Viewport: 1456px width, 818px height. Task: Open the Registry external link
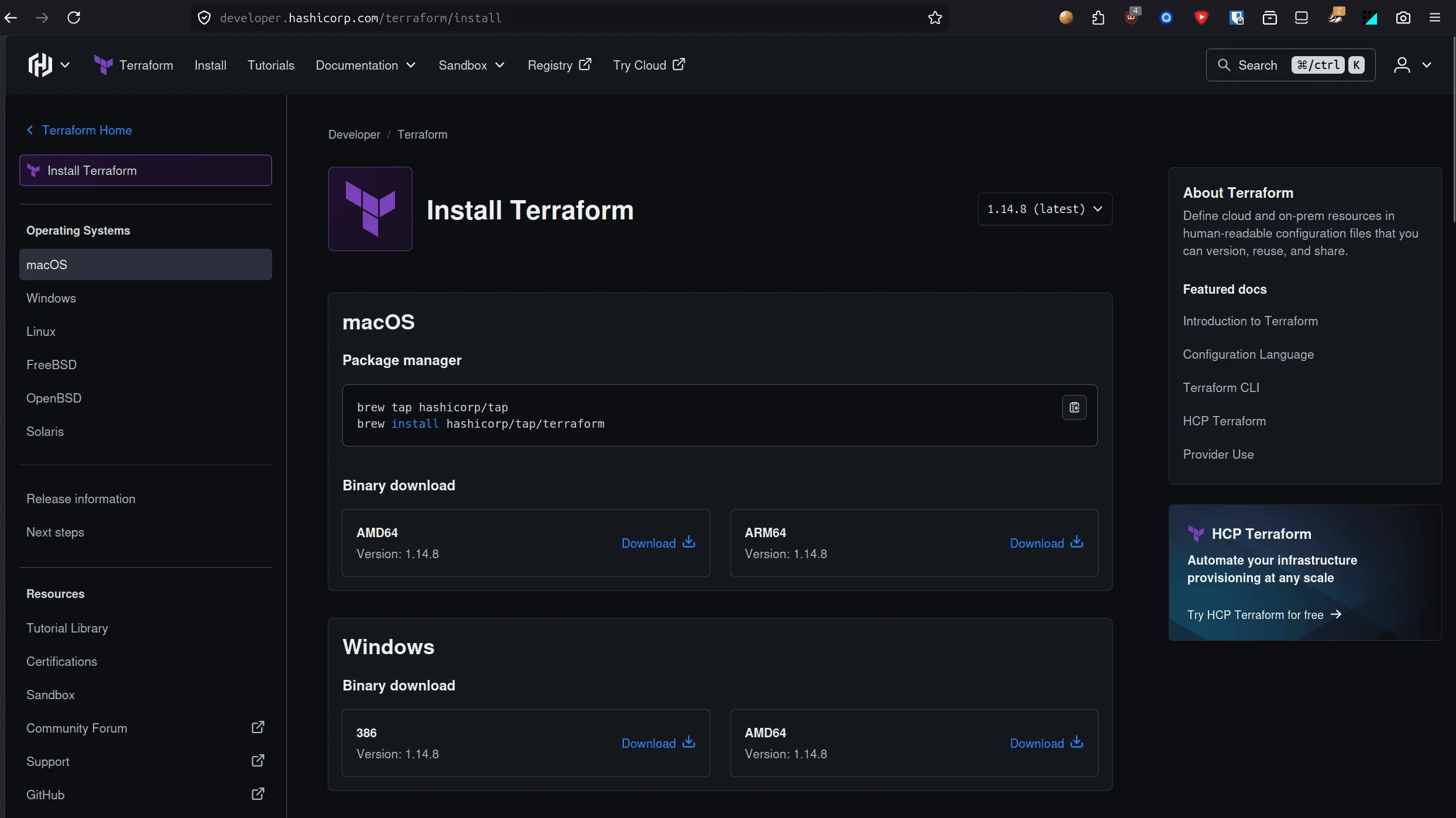click(559, 65)
